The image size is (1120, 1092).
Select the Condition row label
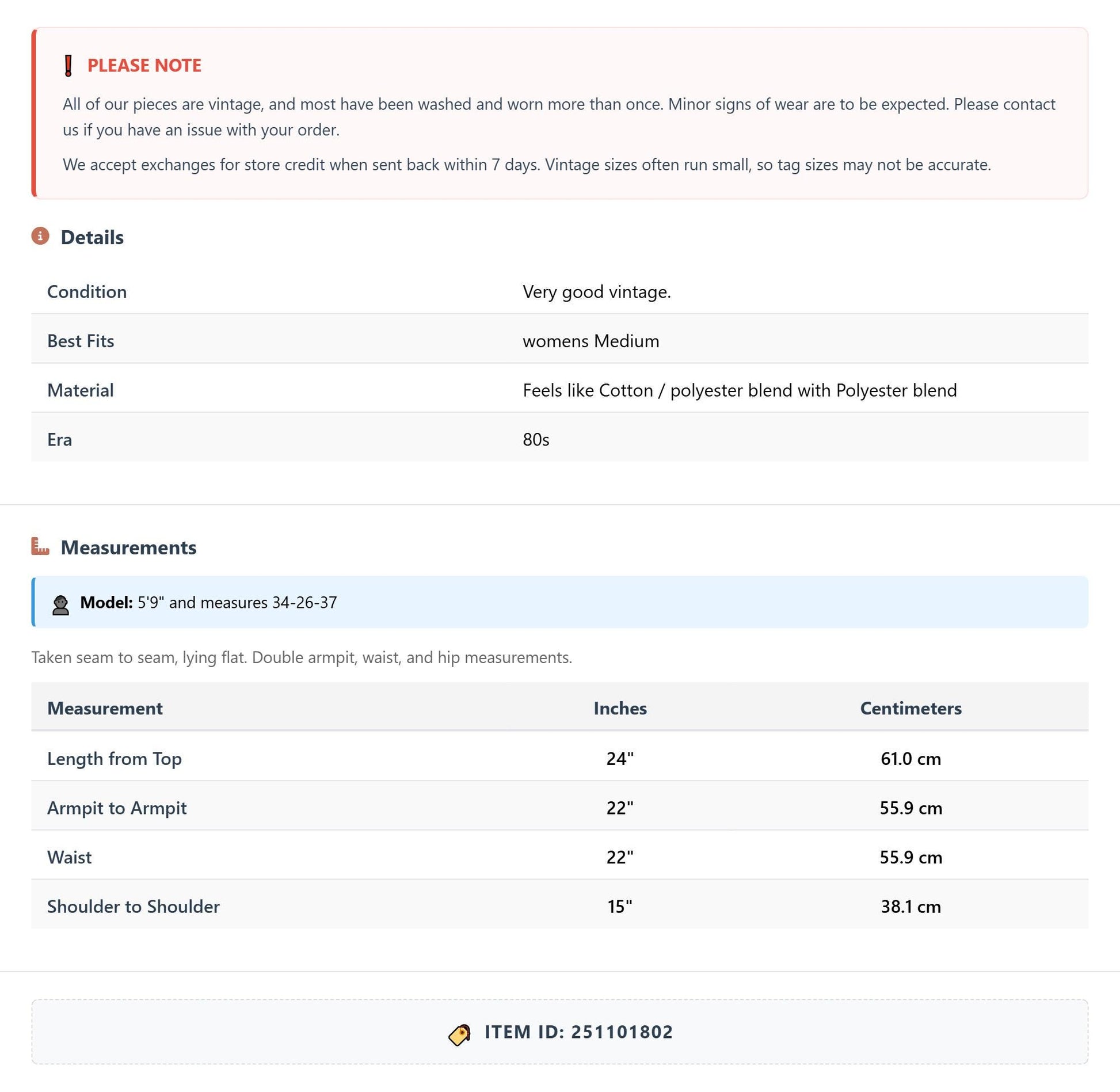coord(87,292)
